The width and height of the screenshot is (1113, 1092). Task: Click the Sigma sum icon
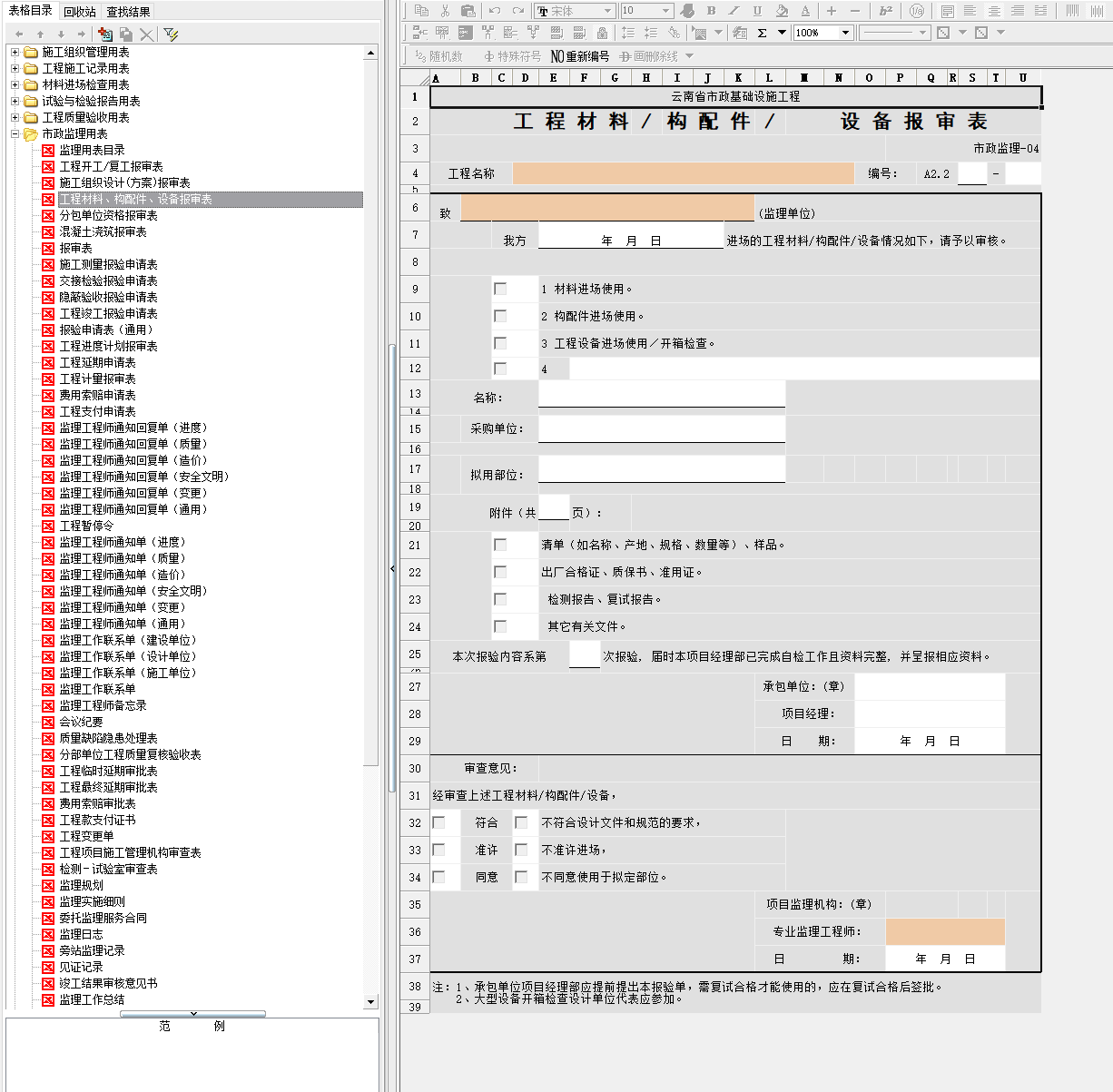tap(762, 33)
